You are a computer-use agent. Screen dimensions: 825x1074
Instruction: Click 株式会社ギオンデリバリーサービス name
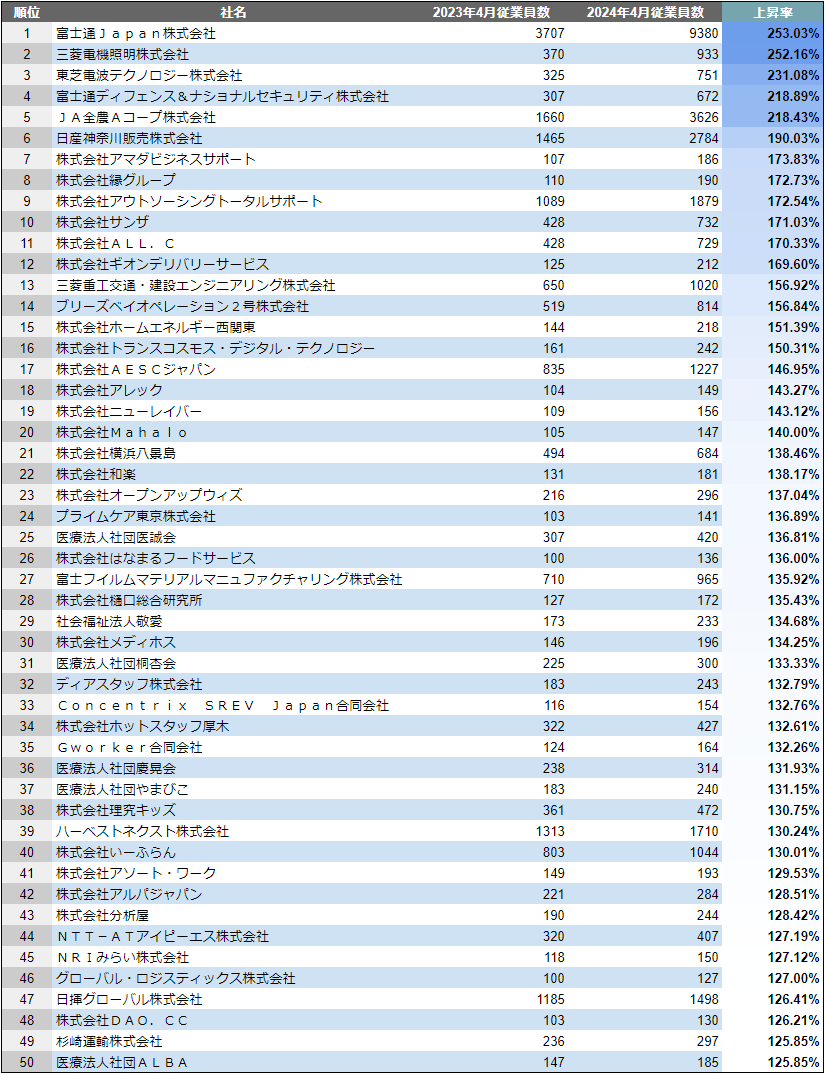tap(163, 264)
